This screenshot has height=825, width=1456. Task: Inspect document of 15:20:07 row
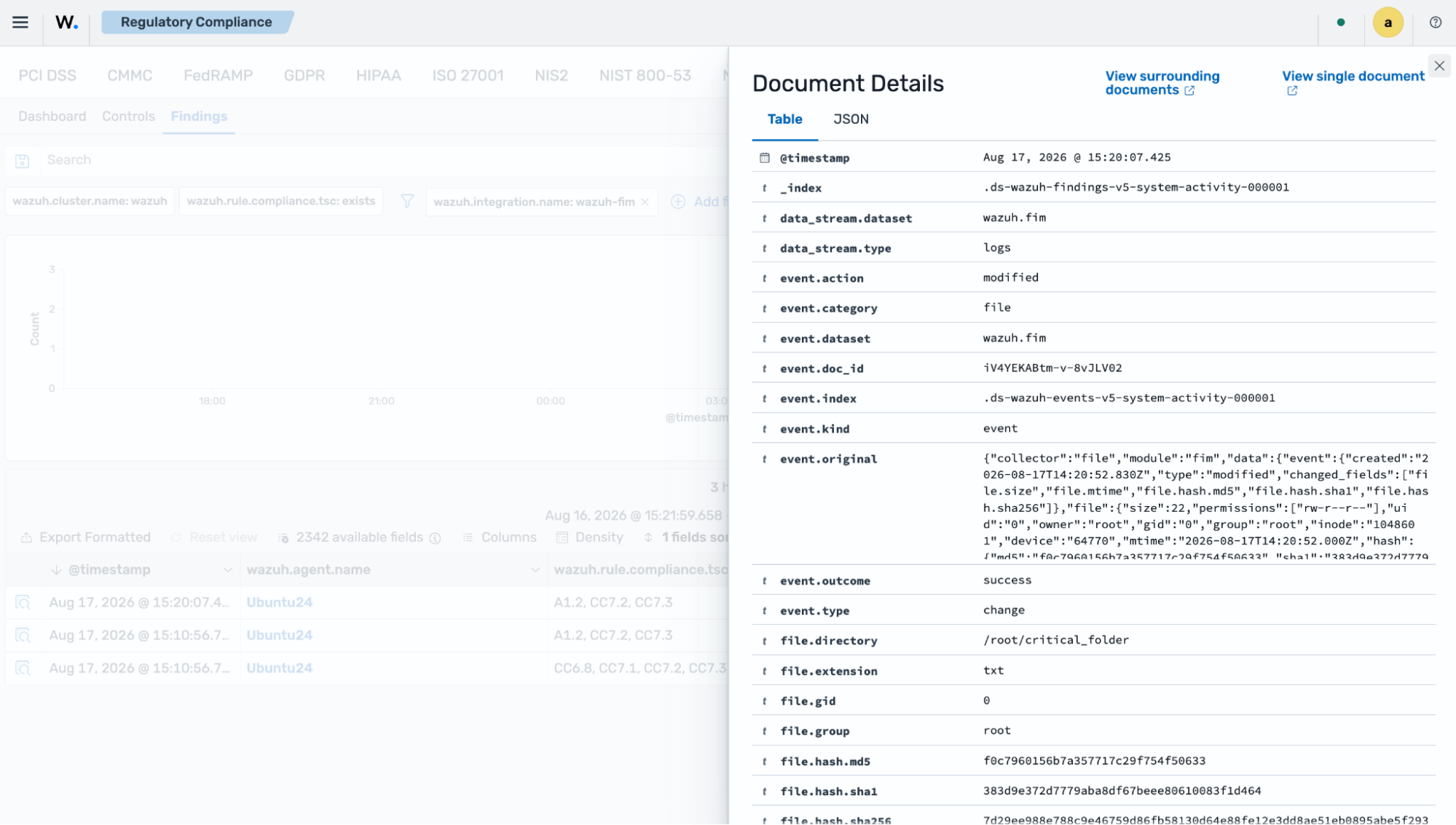(23, 603)
